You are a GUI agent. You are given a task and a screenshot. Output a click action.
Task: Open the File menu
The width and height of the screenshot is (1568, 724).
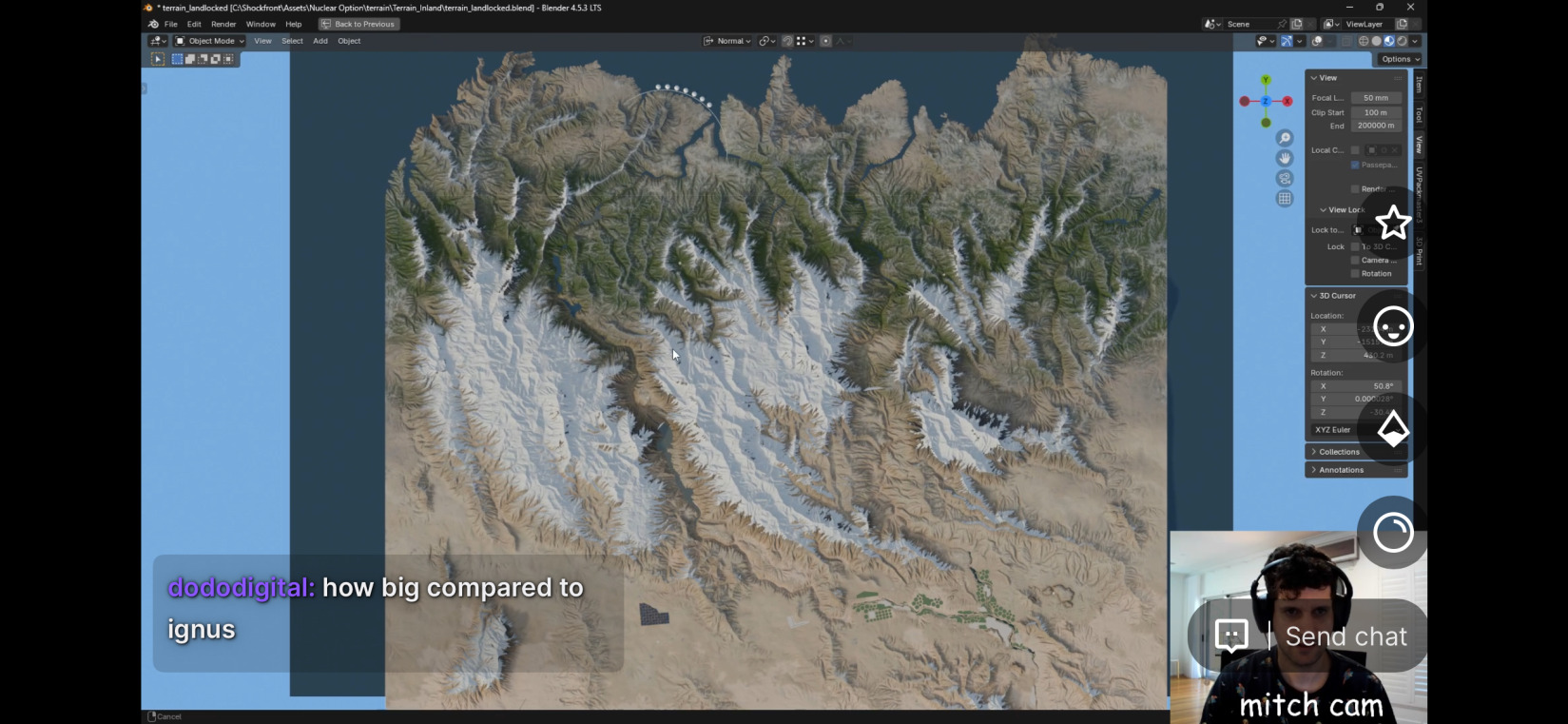coord(171,24)
